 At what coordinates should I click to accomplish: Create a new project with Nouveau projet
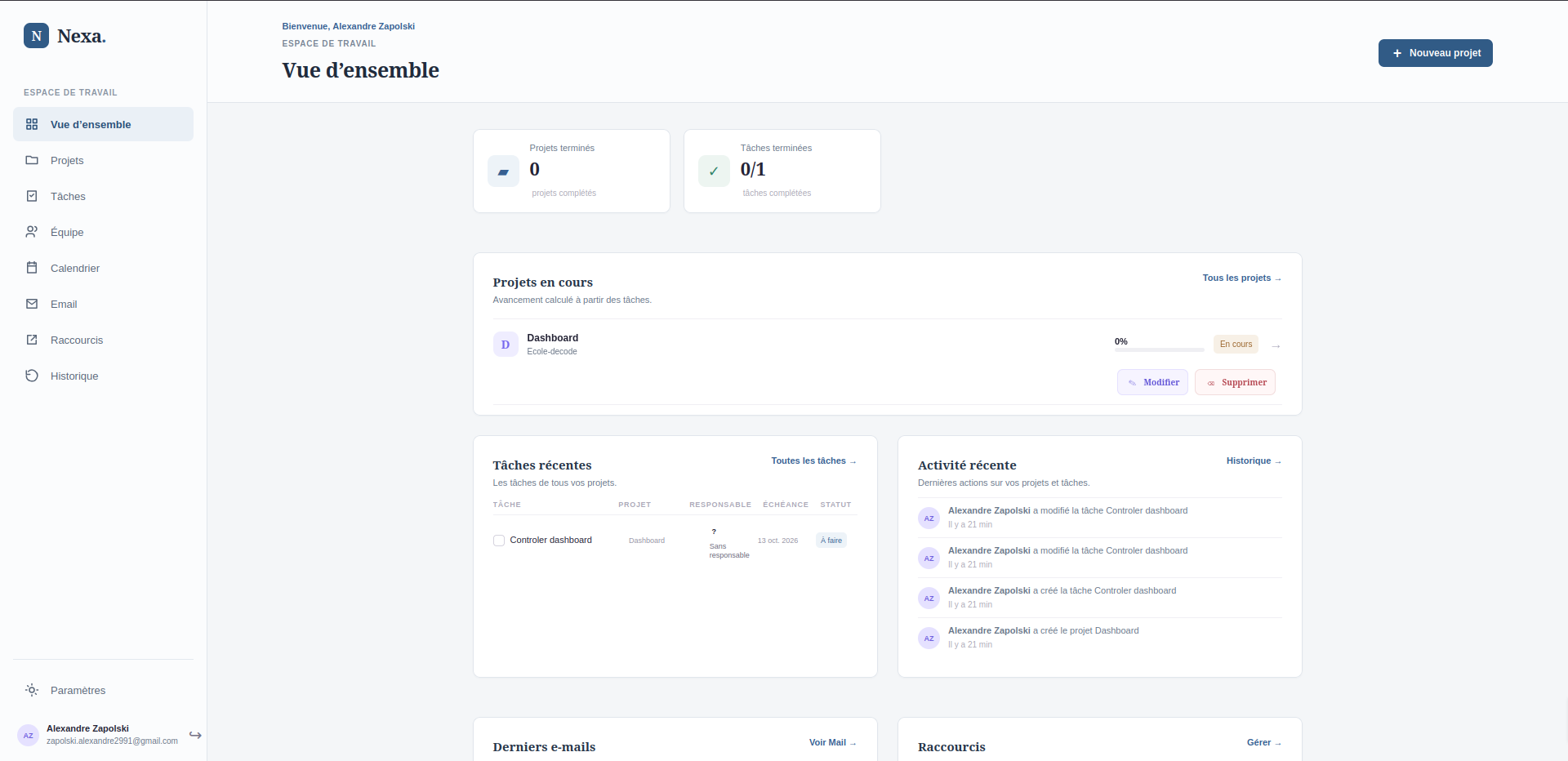click(1435, 53)
